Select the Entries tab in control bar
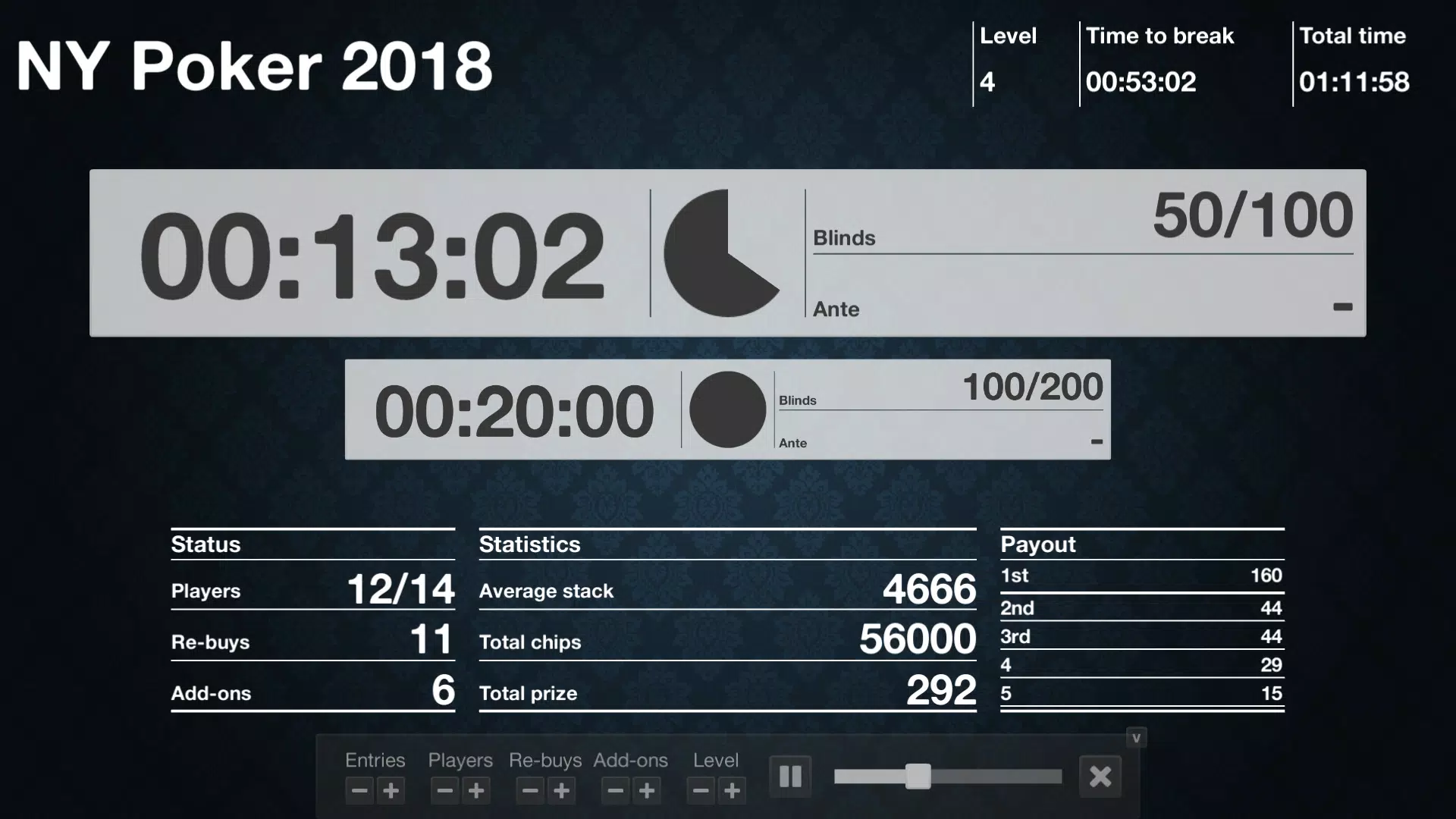The width and height of the screenshot is (1456, 819). point(374,760)
